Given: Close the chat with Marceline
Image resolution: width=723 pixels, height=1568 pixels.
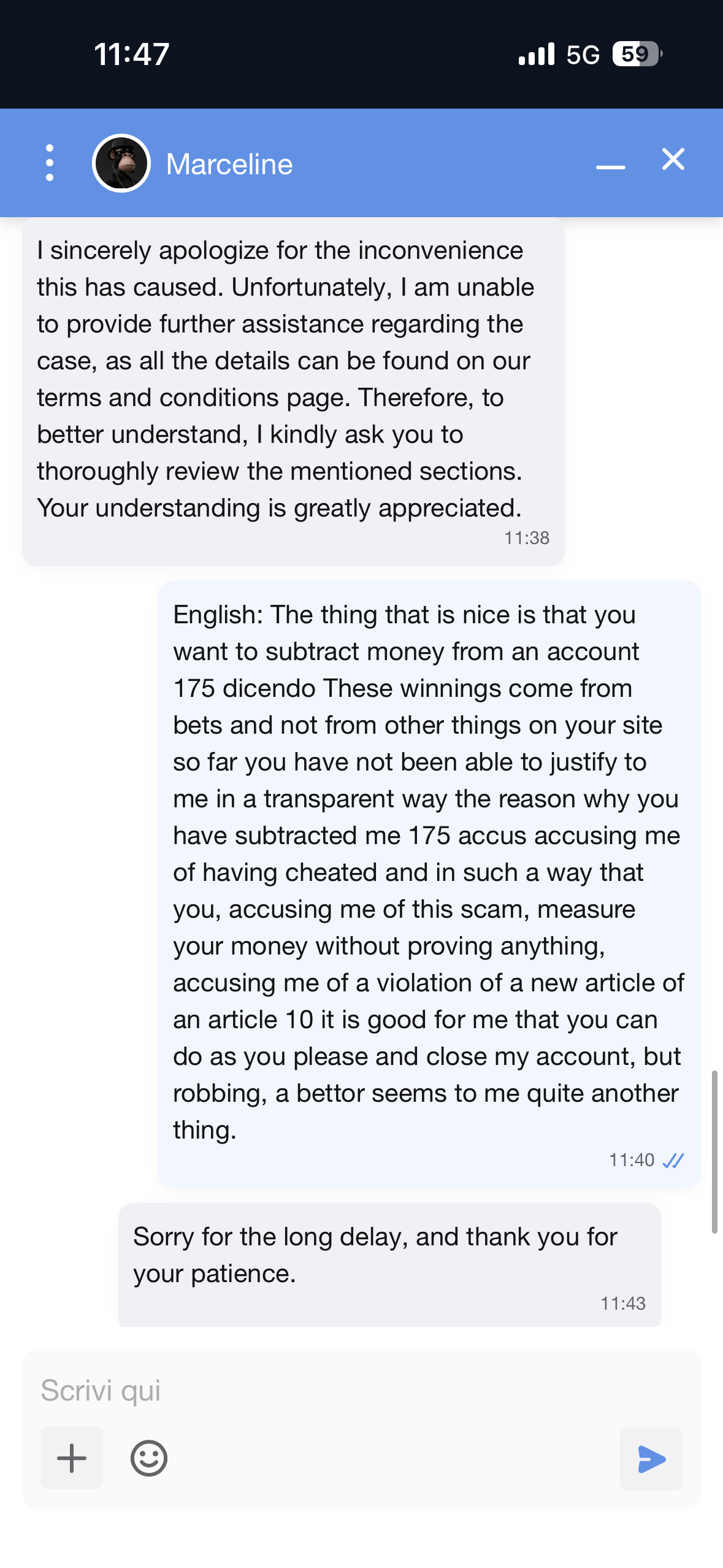Looking at the screenshot, I should (673, 159).
